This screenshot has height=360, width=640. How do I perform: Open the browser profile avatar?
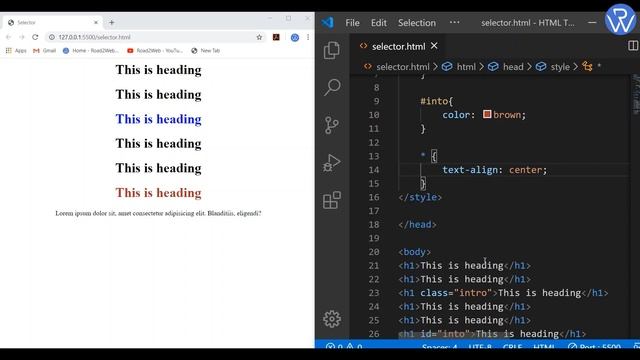(x=295, y=37)
